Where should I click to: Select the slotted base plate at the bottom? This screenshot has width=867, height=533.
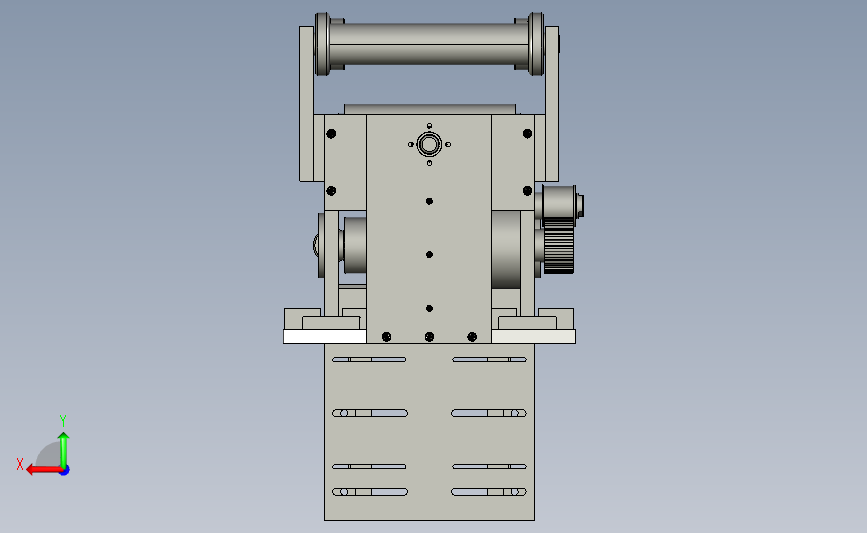pyautogui.click(x=430, y=432)
